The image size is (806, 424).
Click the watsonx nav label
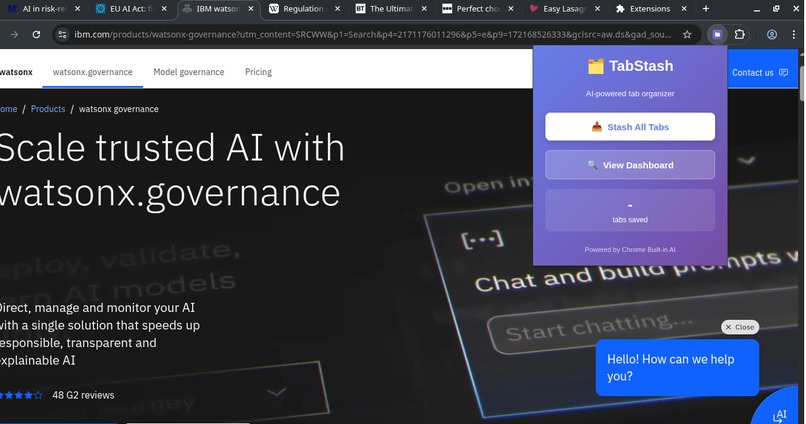coord(16,72)
